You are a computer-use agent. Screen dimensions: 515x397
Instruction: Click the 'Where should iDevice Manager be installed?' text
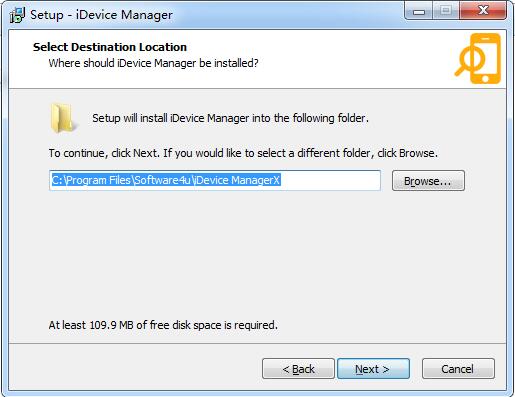click(x=153, y=63)
